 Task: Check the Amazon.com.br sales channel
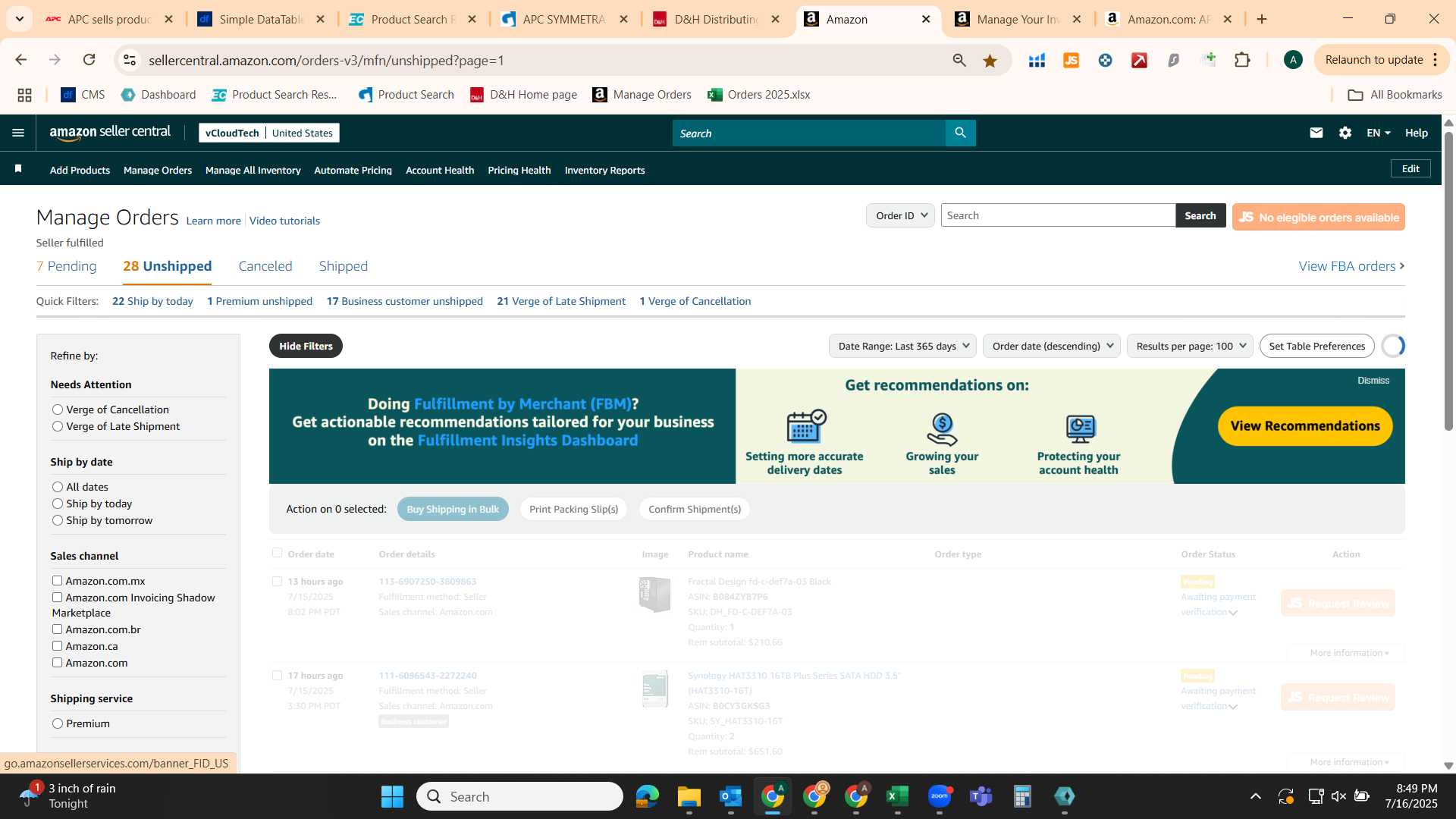(x=57, y=629)
